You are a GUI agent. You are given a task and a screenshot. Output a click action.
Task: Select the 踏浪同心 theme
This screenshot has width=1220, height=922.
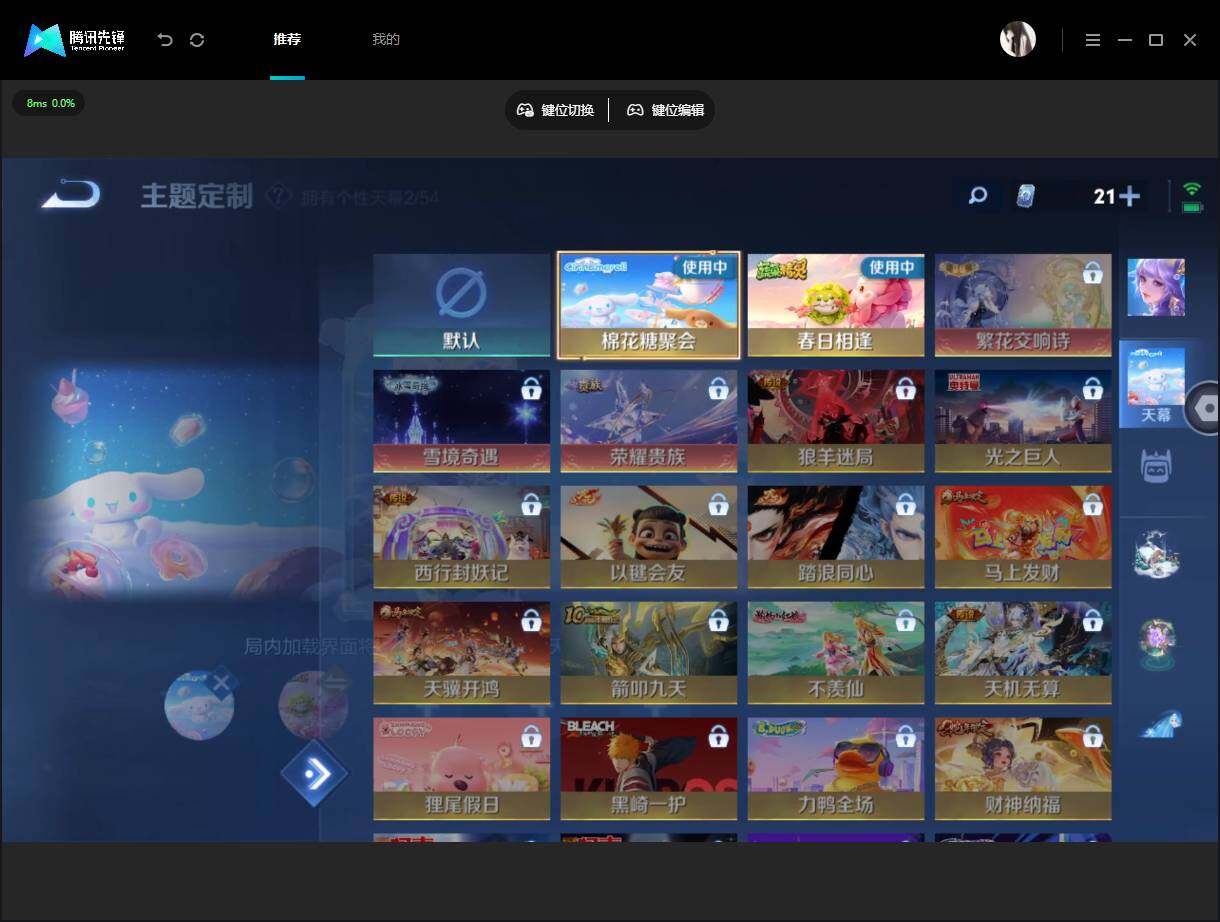point(836,537)
